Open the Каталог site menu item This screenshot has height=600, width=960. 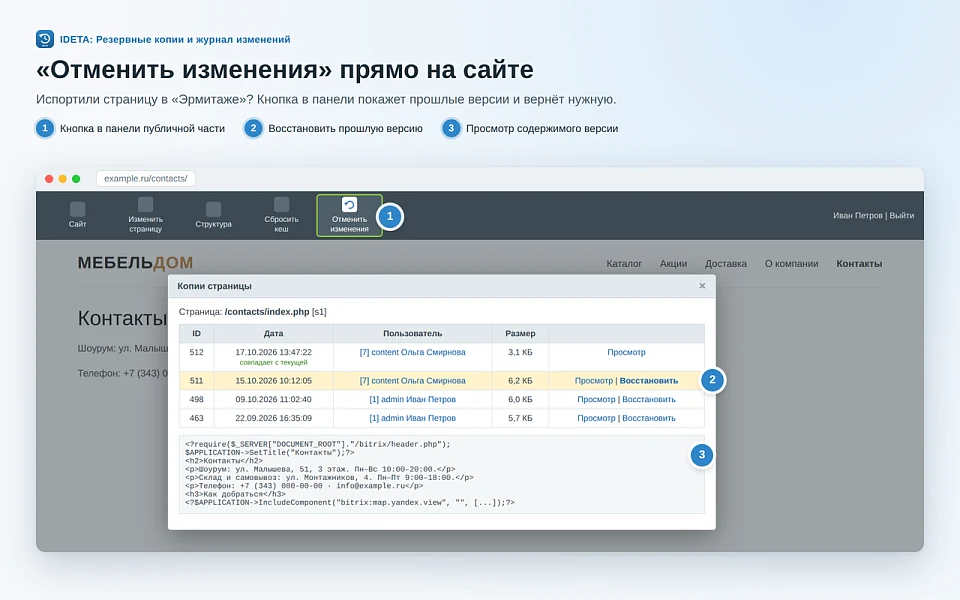click(624, 263)
